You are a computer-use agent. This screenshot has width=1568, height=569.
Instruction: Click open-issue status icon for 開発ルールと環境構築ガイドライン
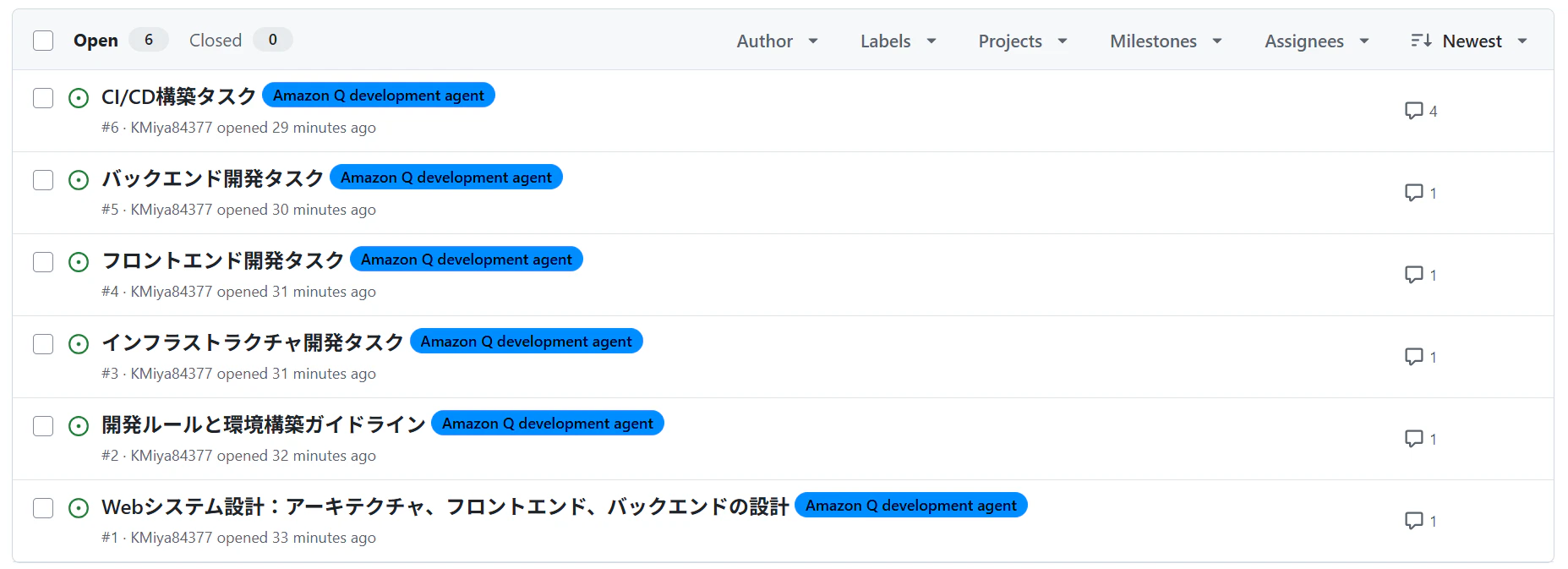pos(79,426)
